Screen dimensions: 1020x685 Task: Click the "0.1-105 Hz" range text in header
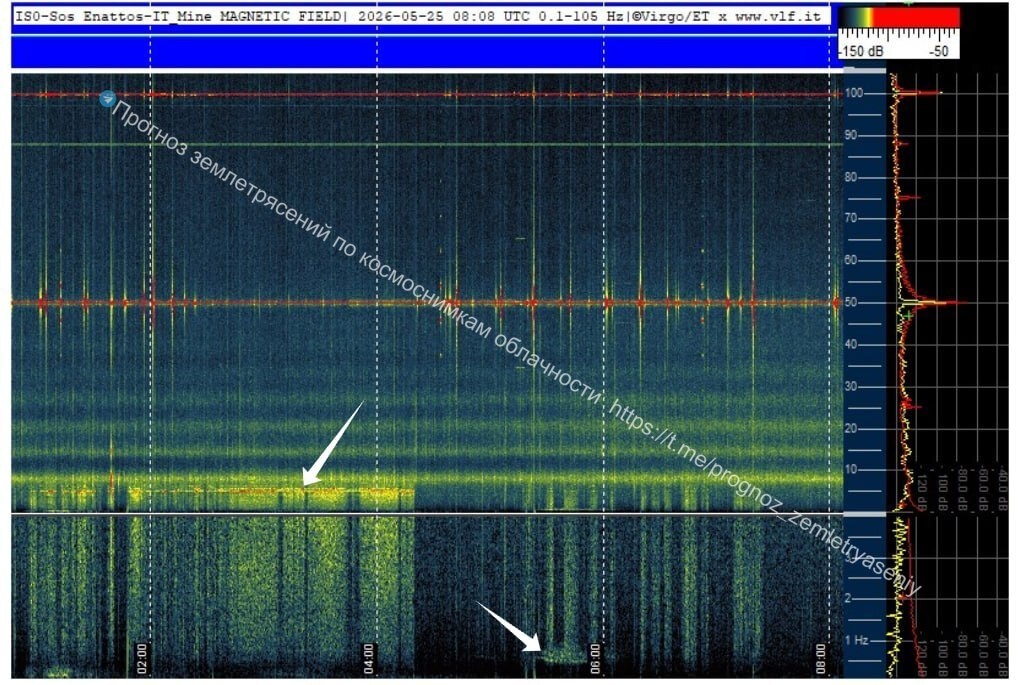[581, 16]
